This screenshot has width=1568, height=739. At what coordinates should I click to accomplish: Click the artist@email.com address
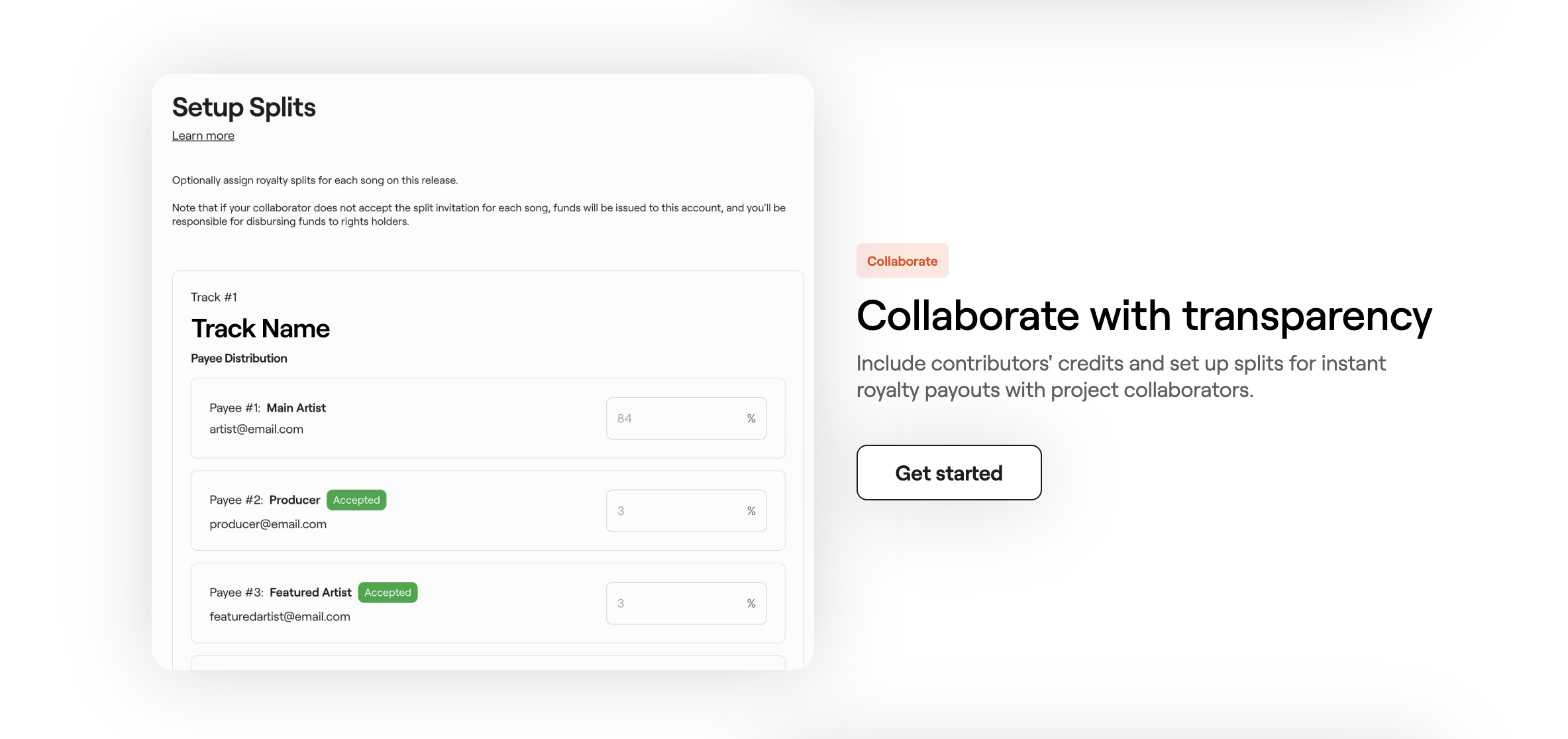(256, 429)
